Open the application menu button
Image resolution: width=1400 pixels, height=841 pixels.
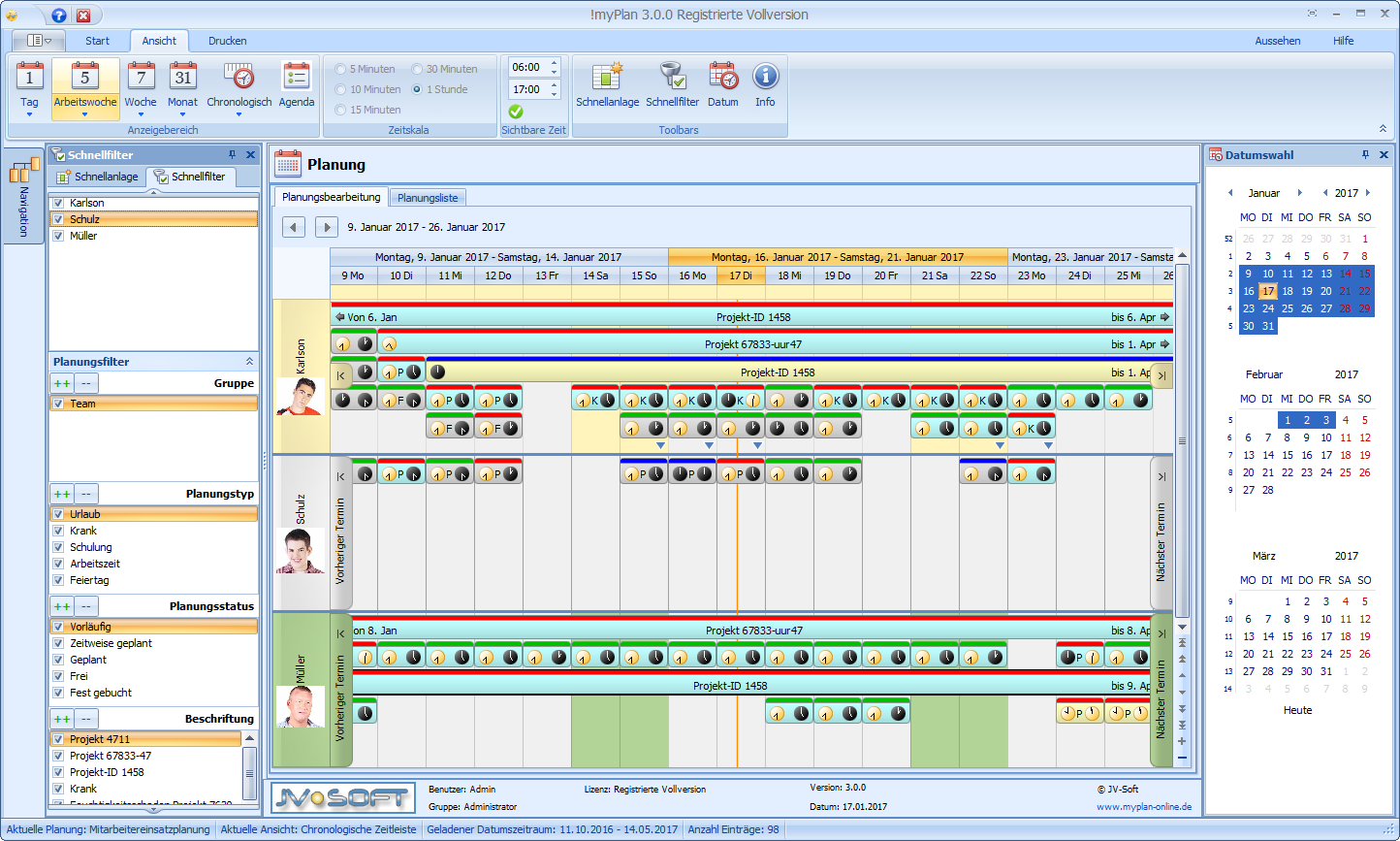(x=40, y=41)
